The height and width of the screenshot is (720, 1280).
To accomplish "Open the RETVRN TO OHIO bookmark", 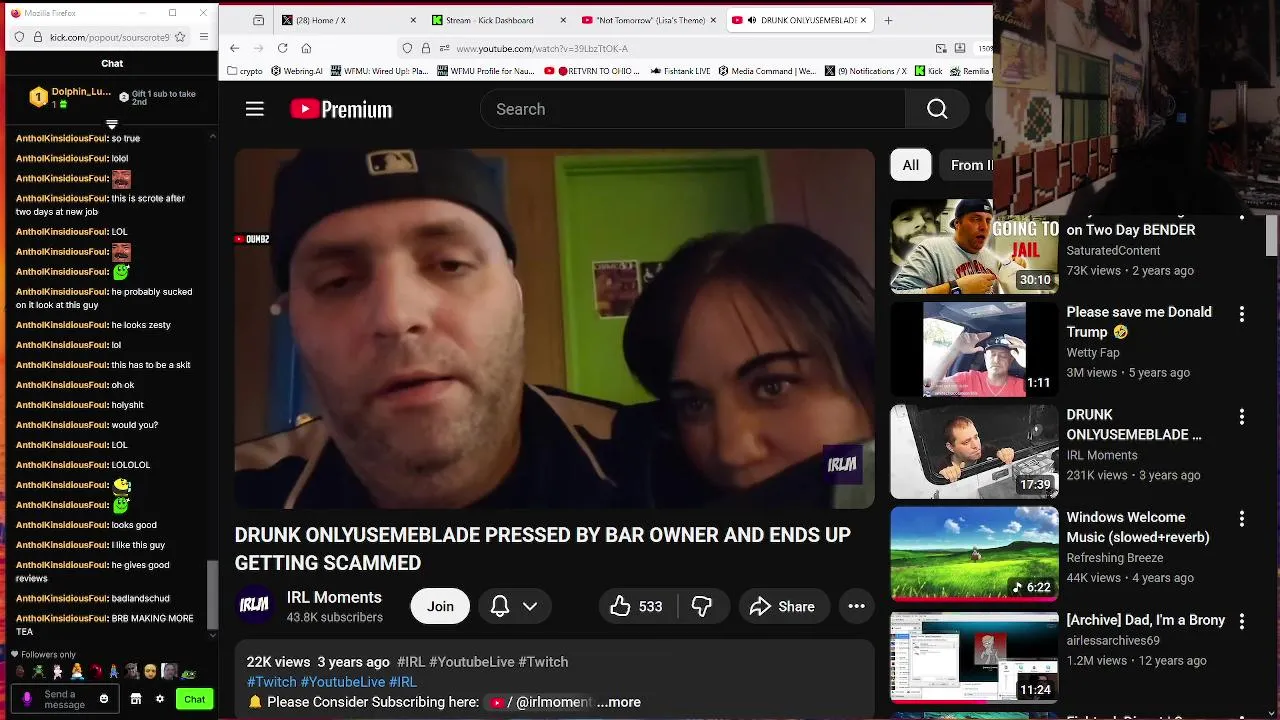I will pyautogui.click(x=594, y=71).
